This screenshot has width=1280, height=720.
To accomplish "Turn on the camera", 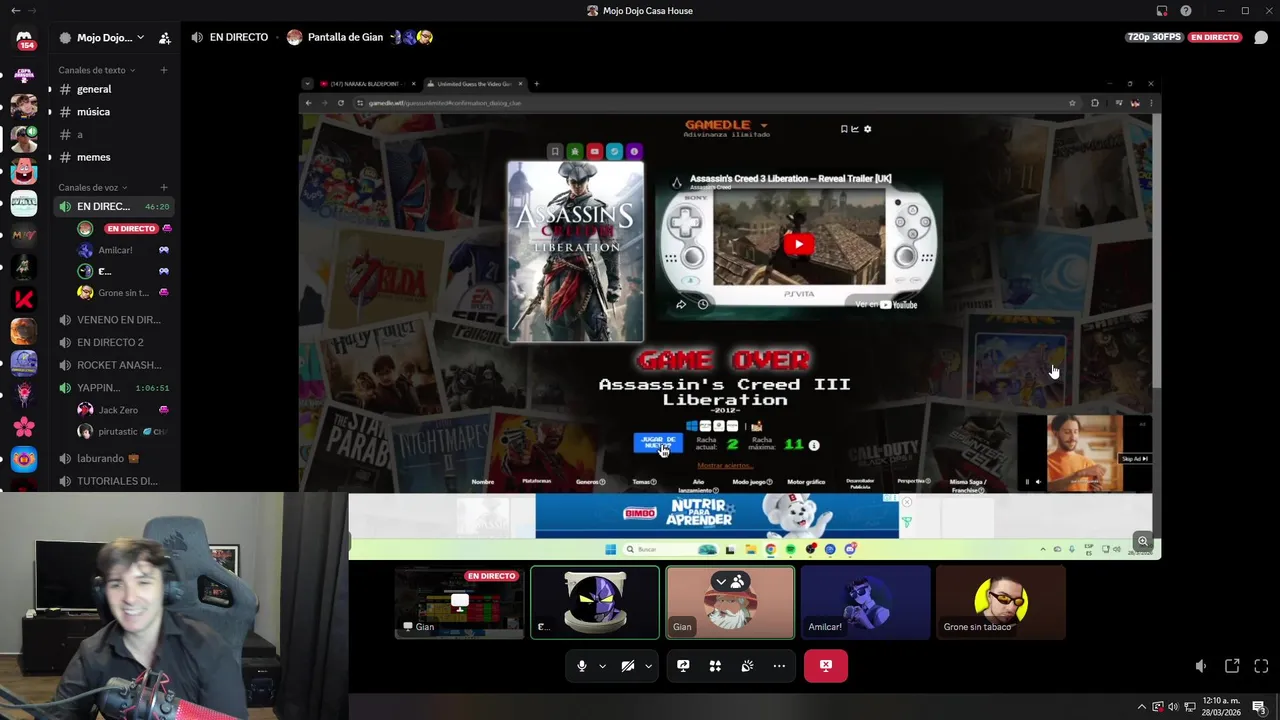I will click(x=628, y=666).
